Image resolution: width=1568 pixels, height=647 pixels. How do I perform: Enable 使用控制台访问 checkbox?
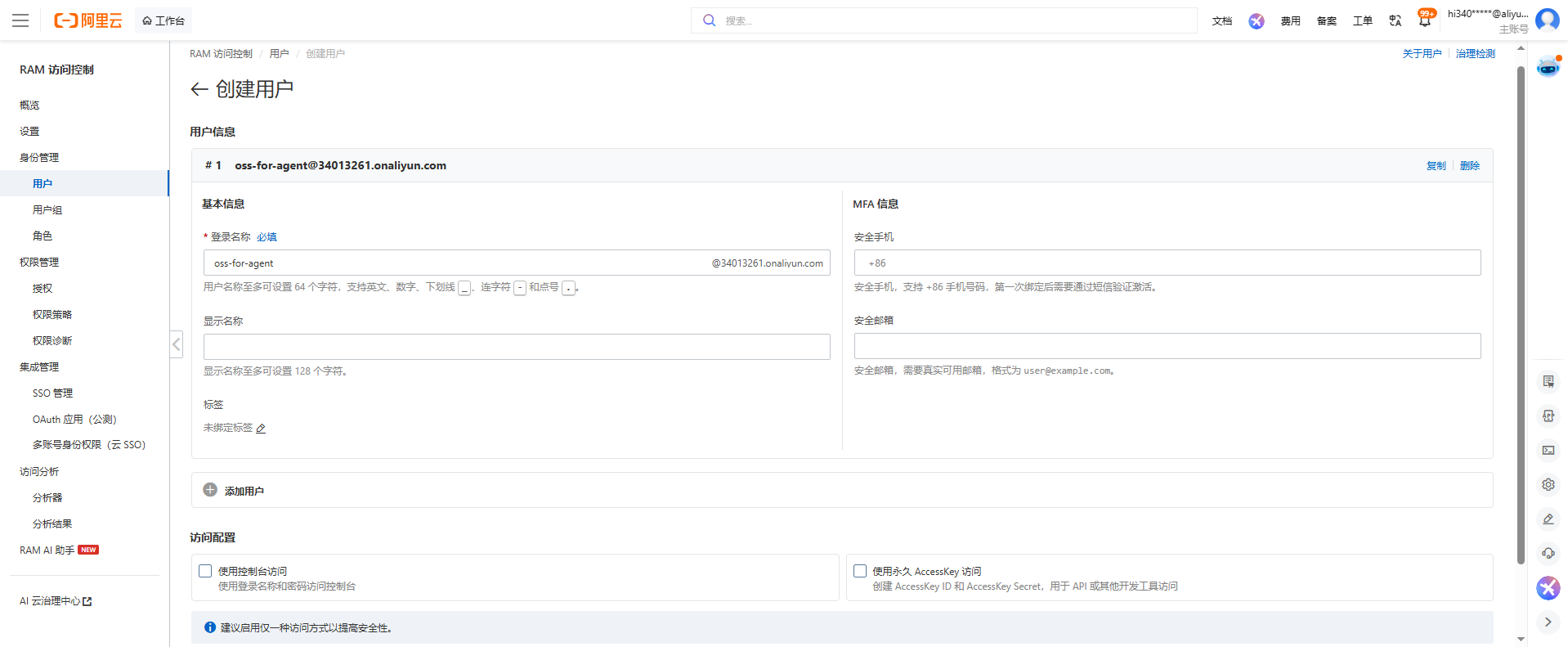coord(205,571)
